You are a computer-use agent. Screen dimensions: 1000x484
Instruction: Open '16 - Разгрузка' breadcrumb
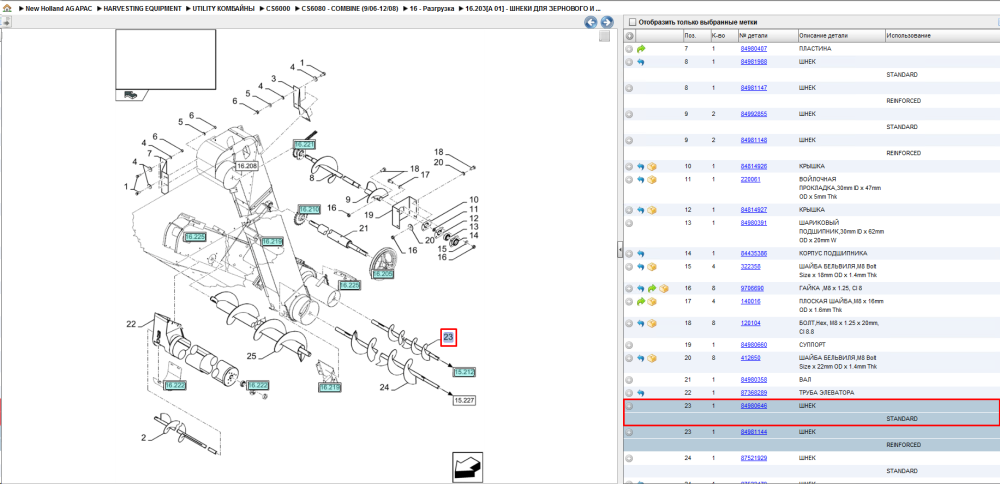coord(432,9)
